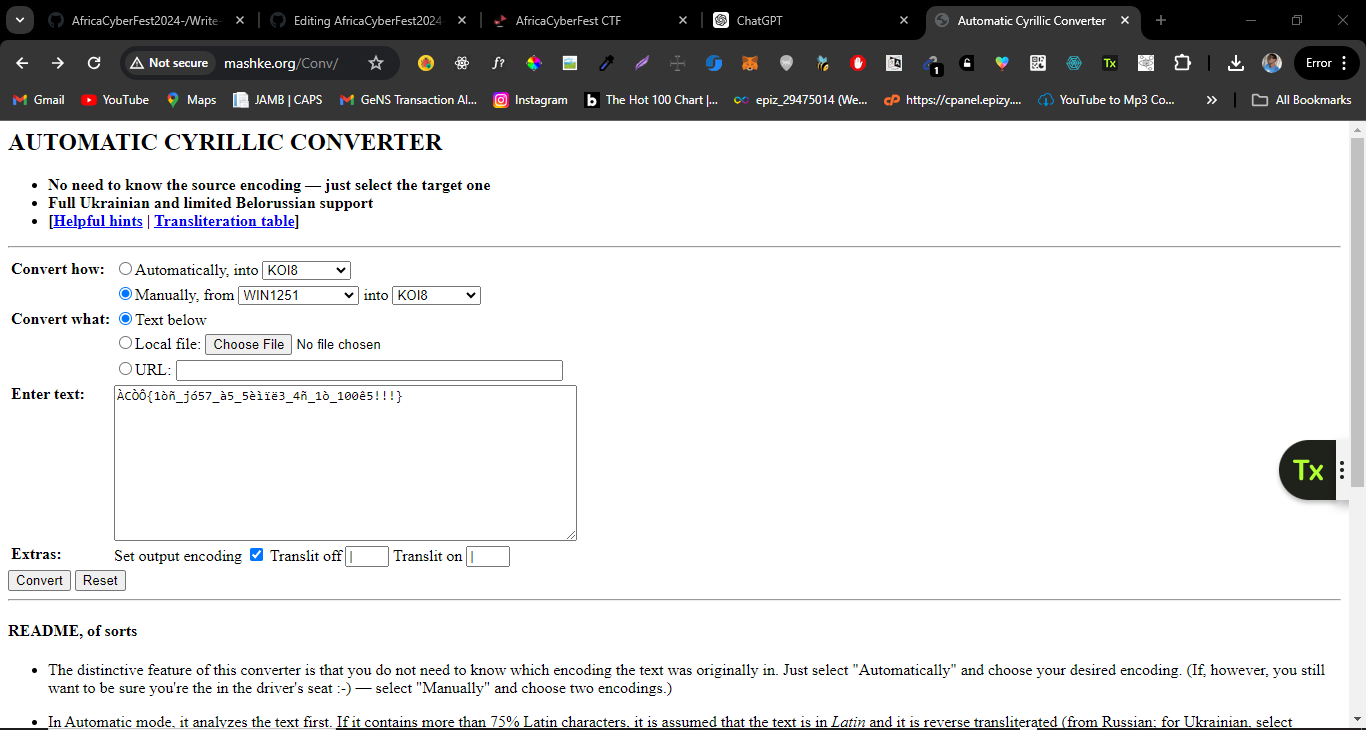Image resolution: width=1366 pixels, height=730 pixels.
Task: Open the WIN1251 source encoding dropdown
Action: pyautogui.click(x=298, y=295)
